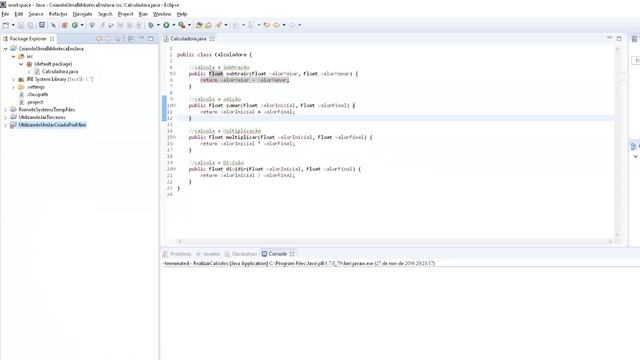Collapse the src folder node
The height and width of the screenshot is (360, 640).
[13, 56]
